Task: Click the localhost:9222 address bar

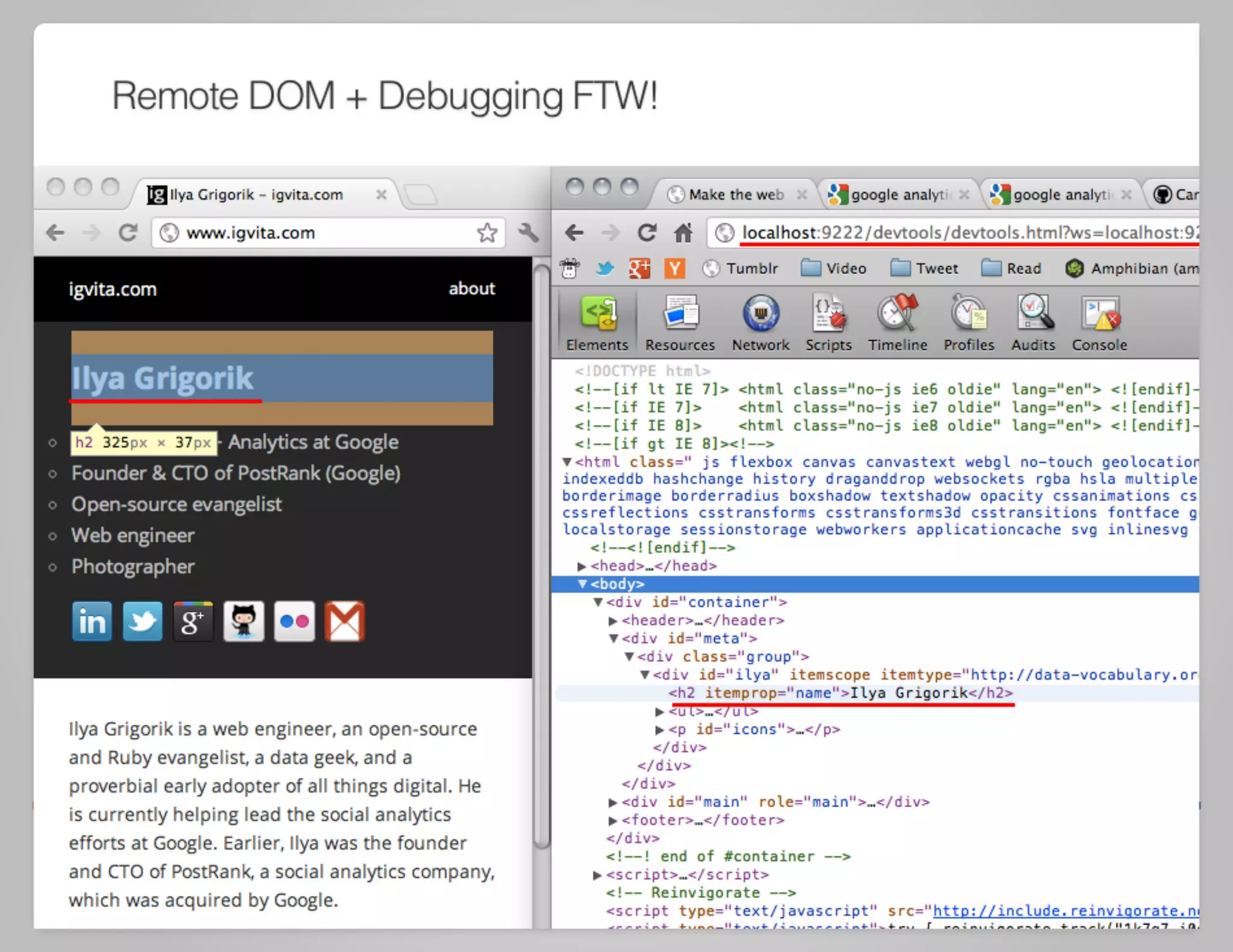Action: click(963, 232)
